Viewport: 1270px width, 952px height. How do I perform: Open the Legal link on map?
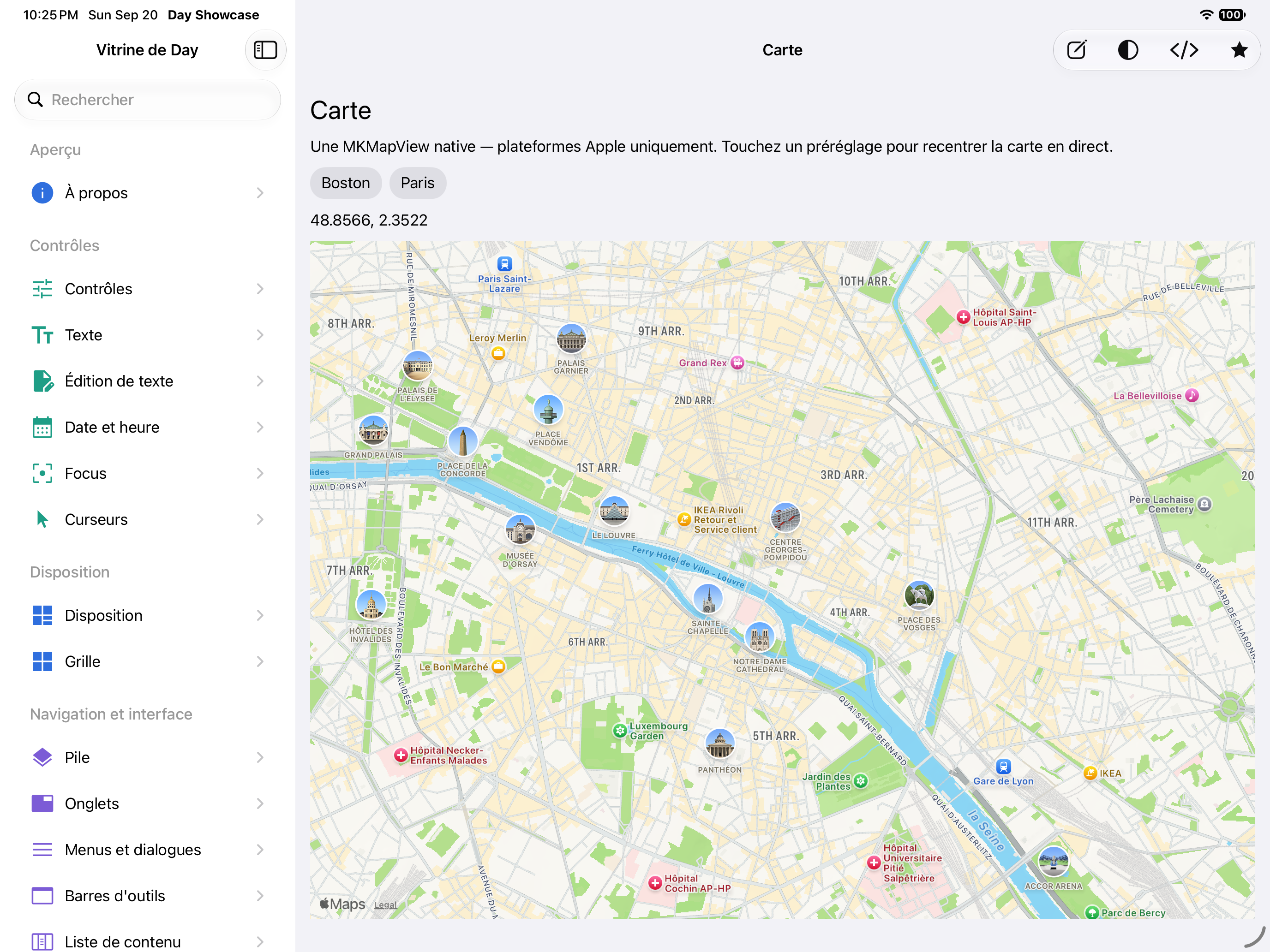click(385, 905)
